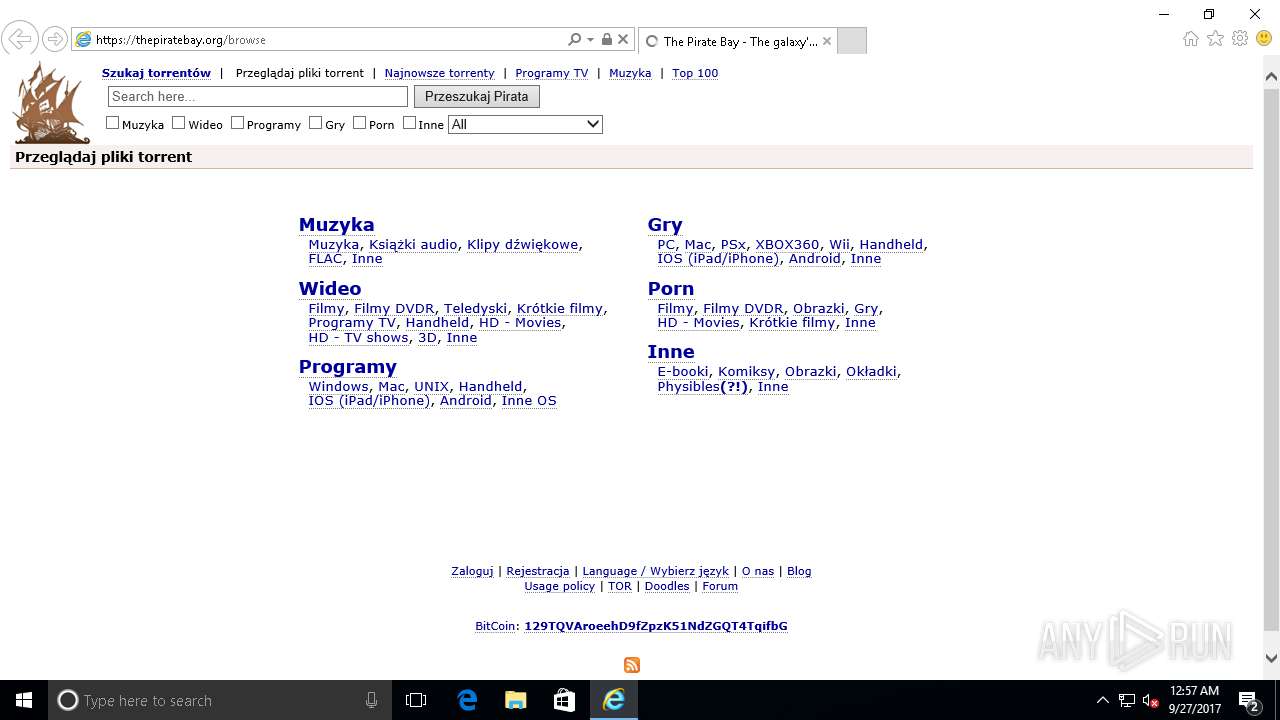This screenshot has height=720, width=1280.
Task: Open browser Tools gear icon
Action: 1240,39
